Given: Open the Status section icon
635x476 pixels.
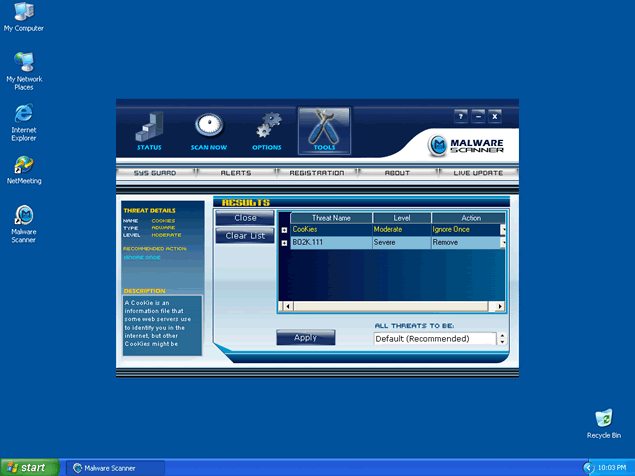Looking at the screenshot, I should [x=148, y=128].
